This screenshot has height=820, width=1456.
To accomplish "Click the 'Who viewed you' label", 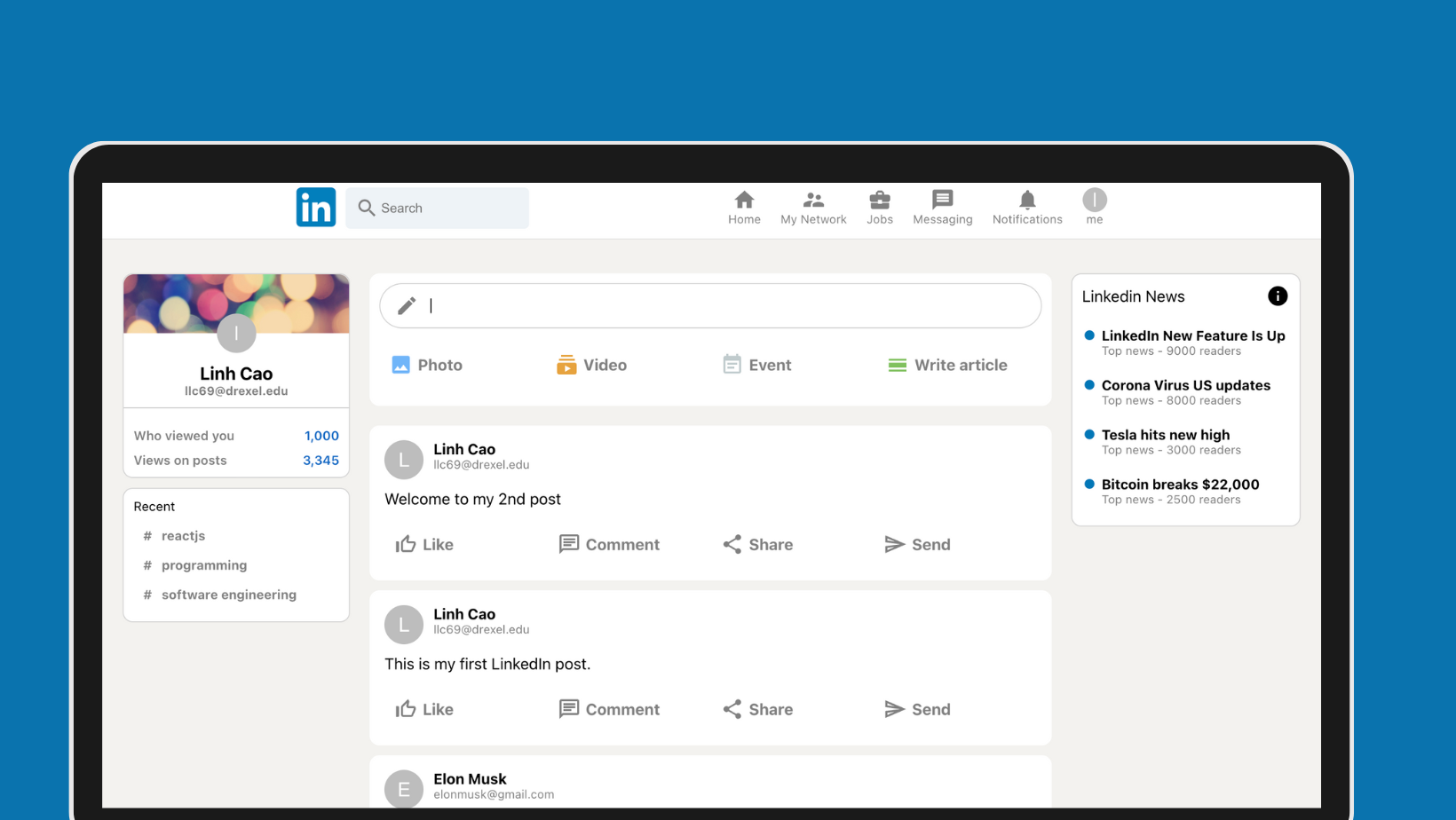I will point(184,436).
